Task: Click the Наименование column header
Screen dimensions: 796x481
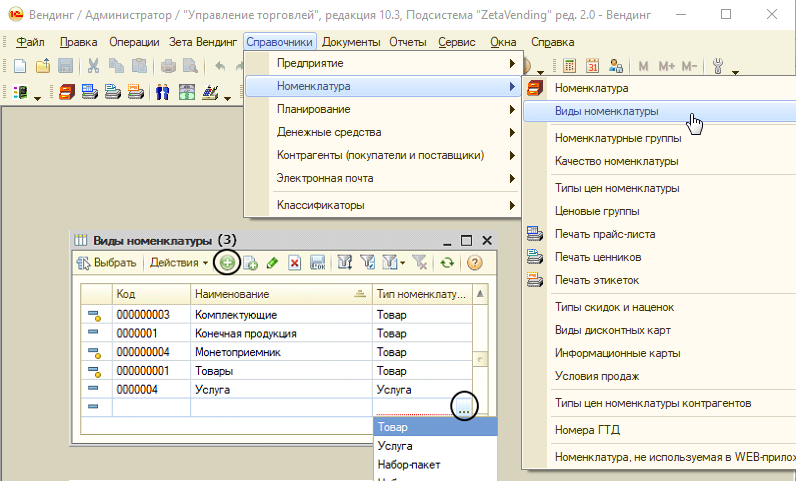Action: click(281, 294)
